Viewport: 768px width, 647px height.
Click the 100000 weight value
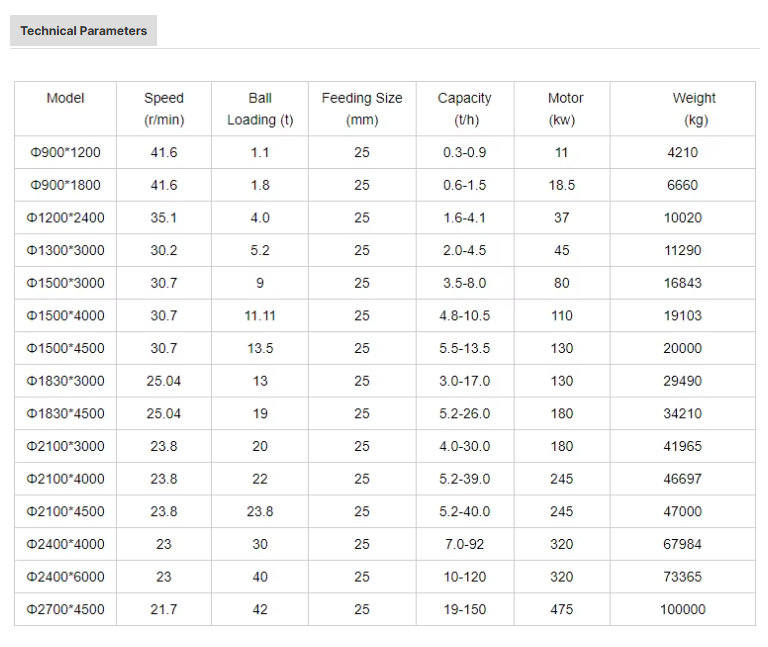pos(683,610)
